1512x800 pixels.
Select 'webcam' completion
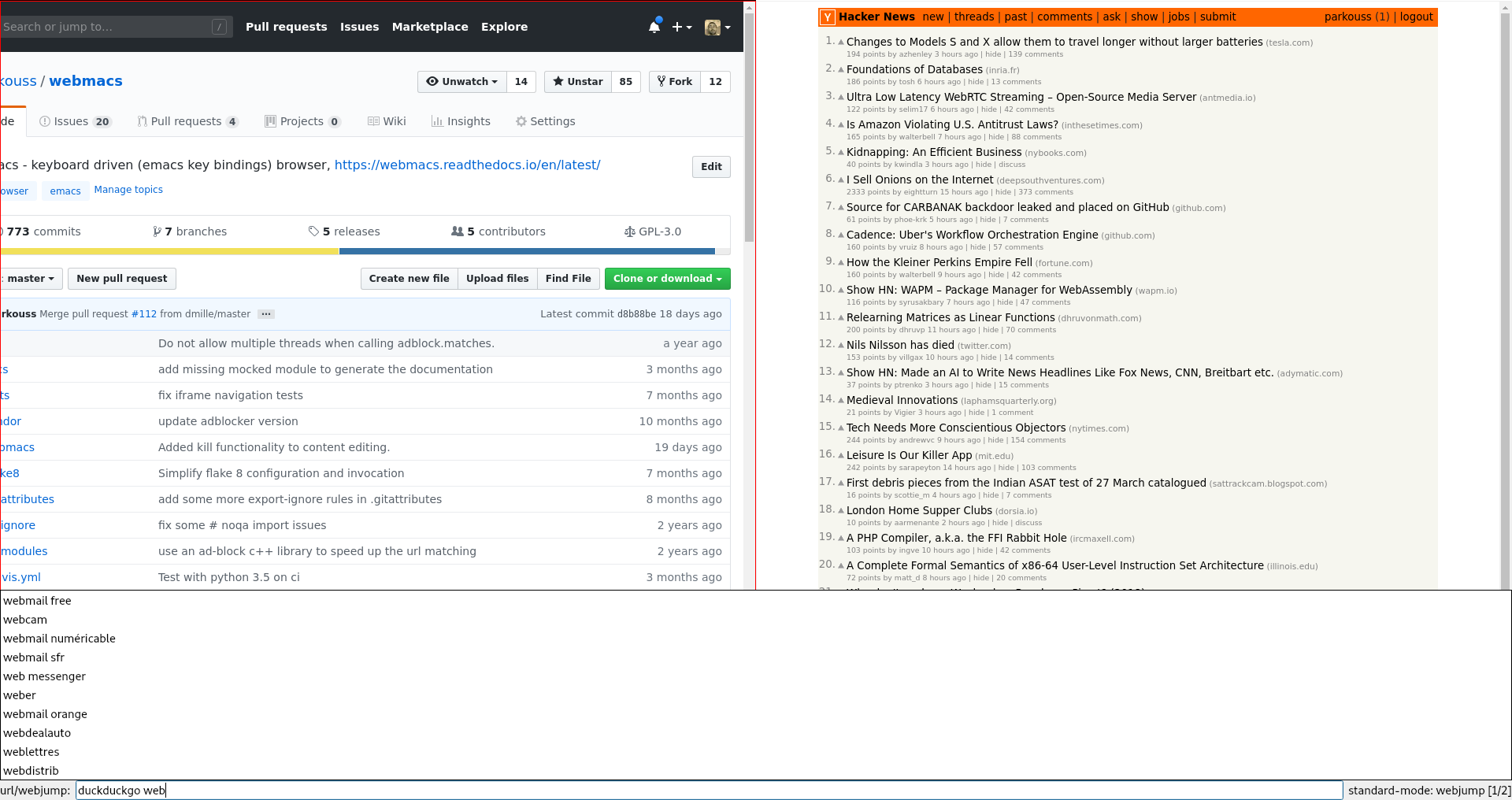[x=756, y=620]
